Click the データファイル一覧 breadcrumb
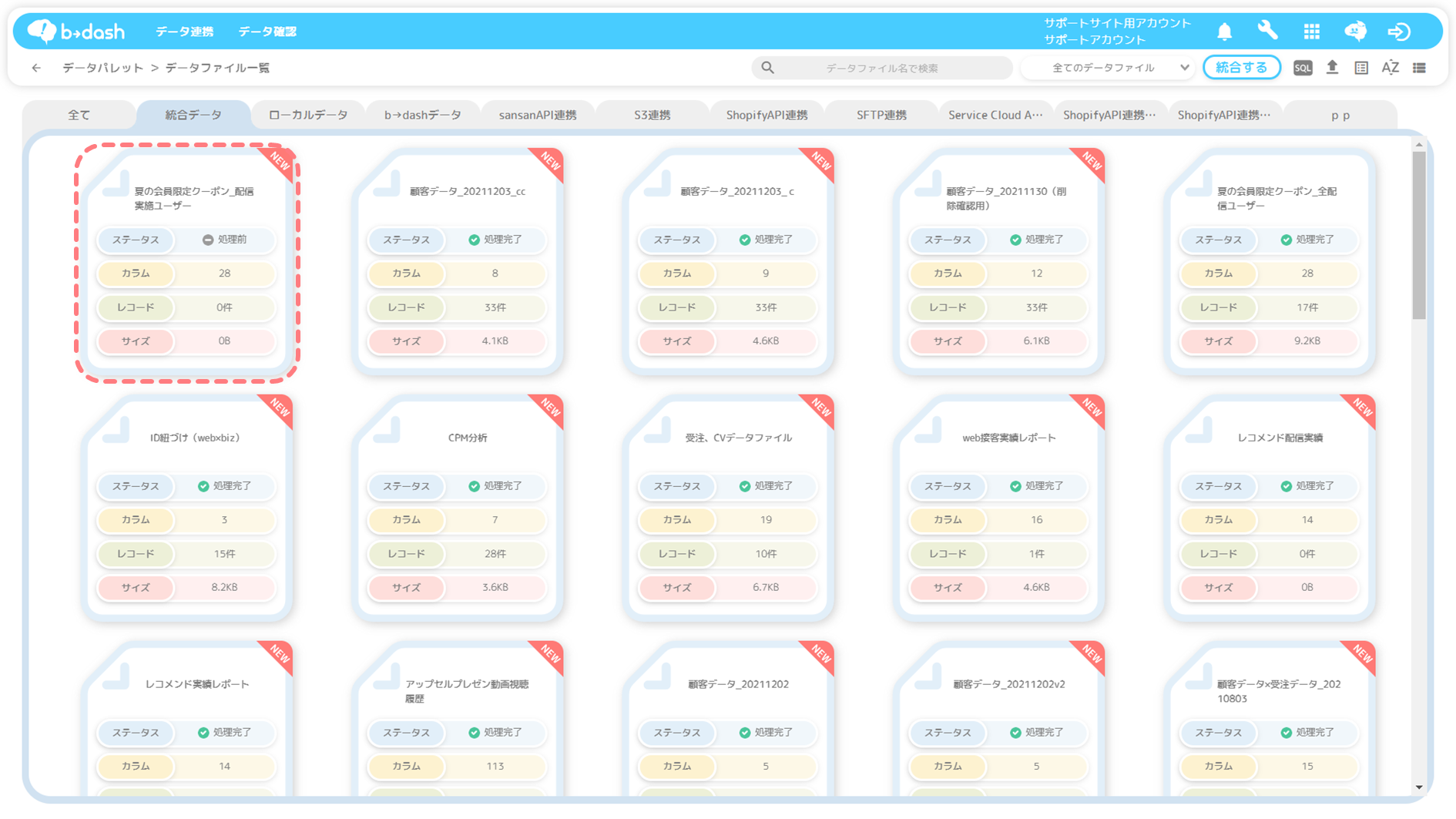This screenshot has height=819, width=1456. pyautogui.click(x=217, y=68)
